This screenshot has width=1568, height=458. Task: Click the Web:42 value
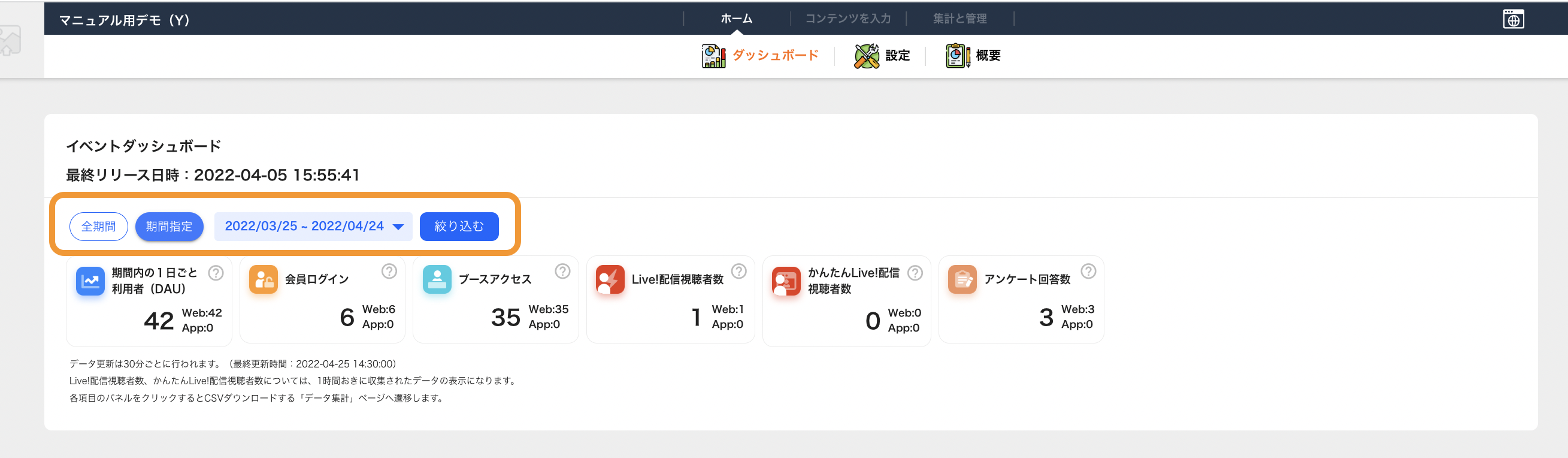201,313
